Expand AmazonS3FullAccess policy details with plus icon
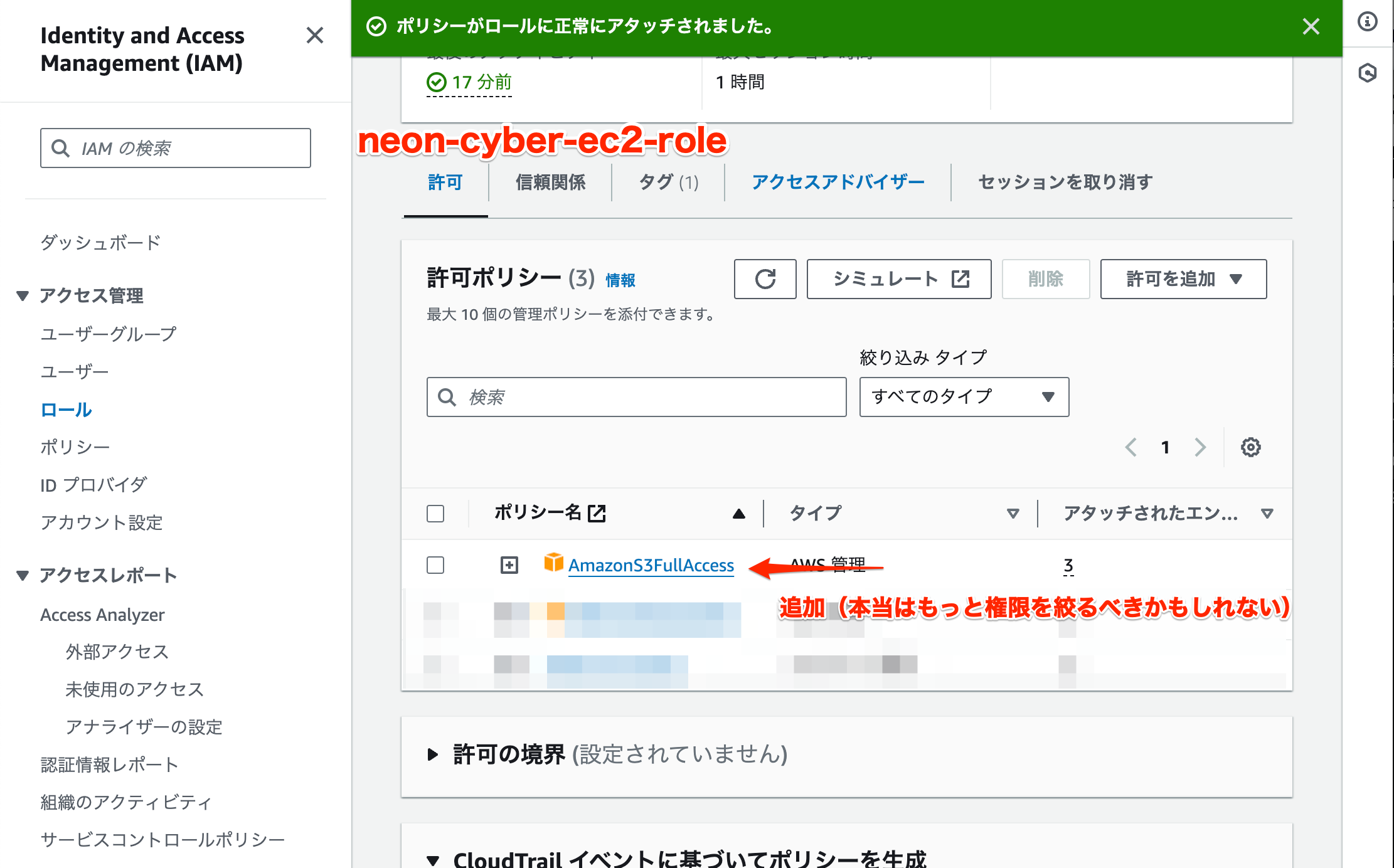The width and height of the screenshot is (1394, 868). (509, 564)
